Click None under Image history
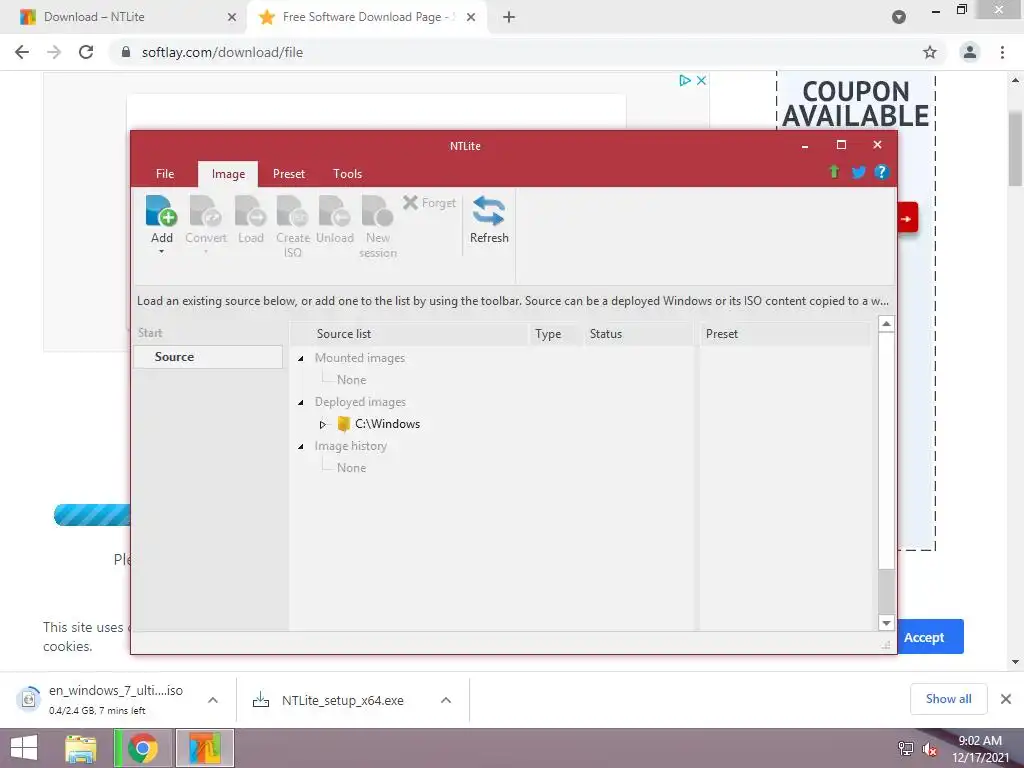Image resolution: width=1024 pixels, height=768 pixels. (351, 468)
